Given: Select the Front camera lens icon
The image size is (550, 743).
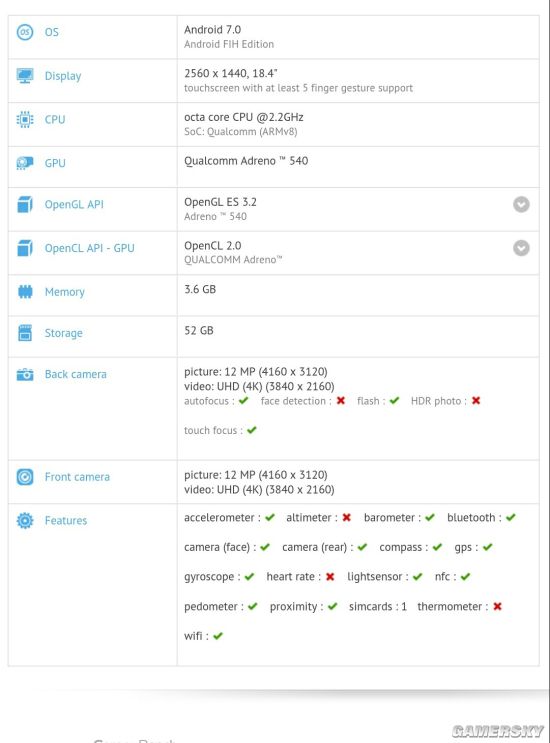Looking at the screenshot, I should [x=25, y=477].
